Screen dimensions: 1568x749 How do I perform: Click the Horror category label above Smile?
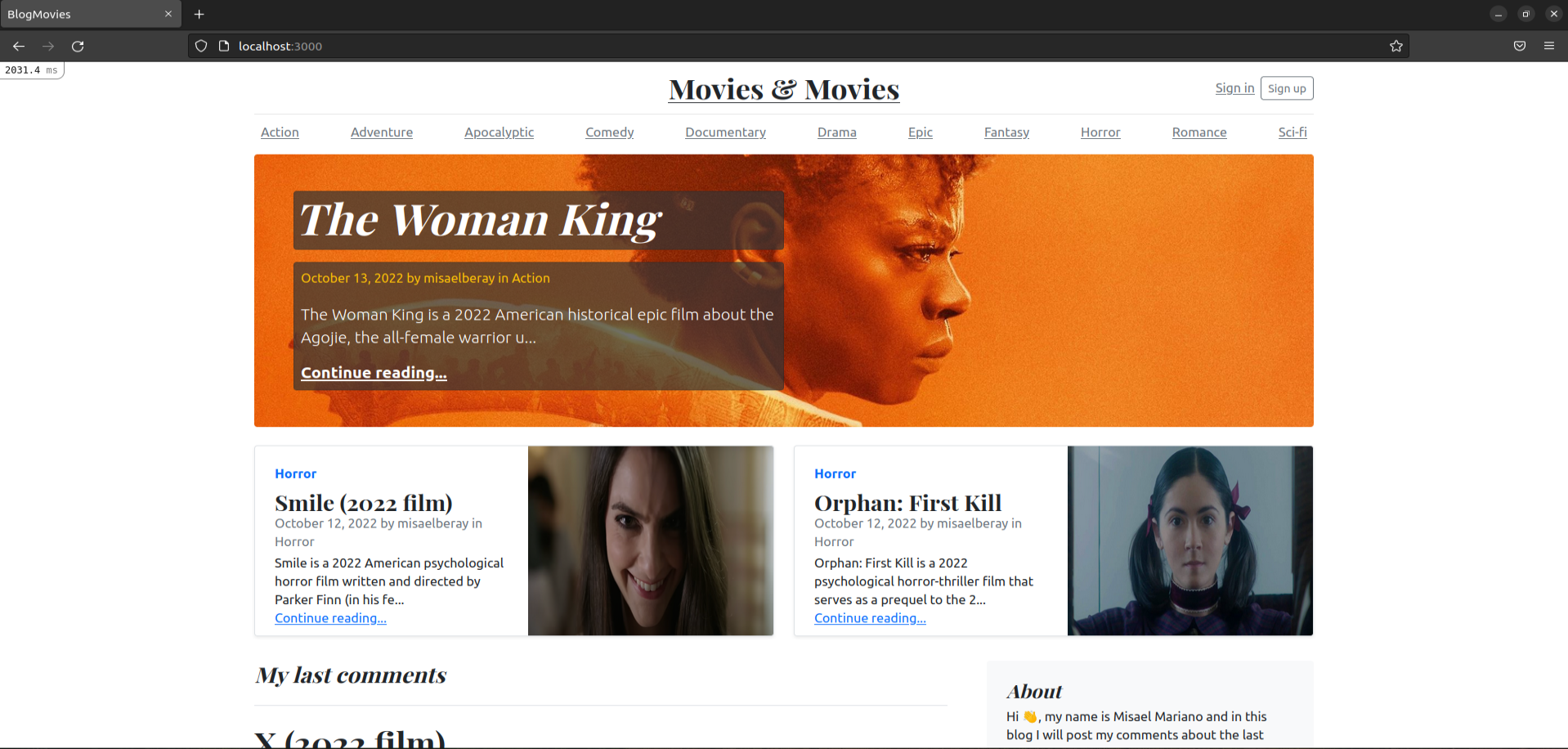point(295,473)
